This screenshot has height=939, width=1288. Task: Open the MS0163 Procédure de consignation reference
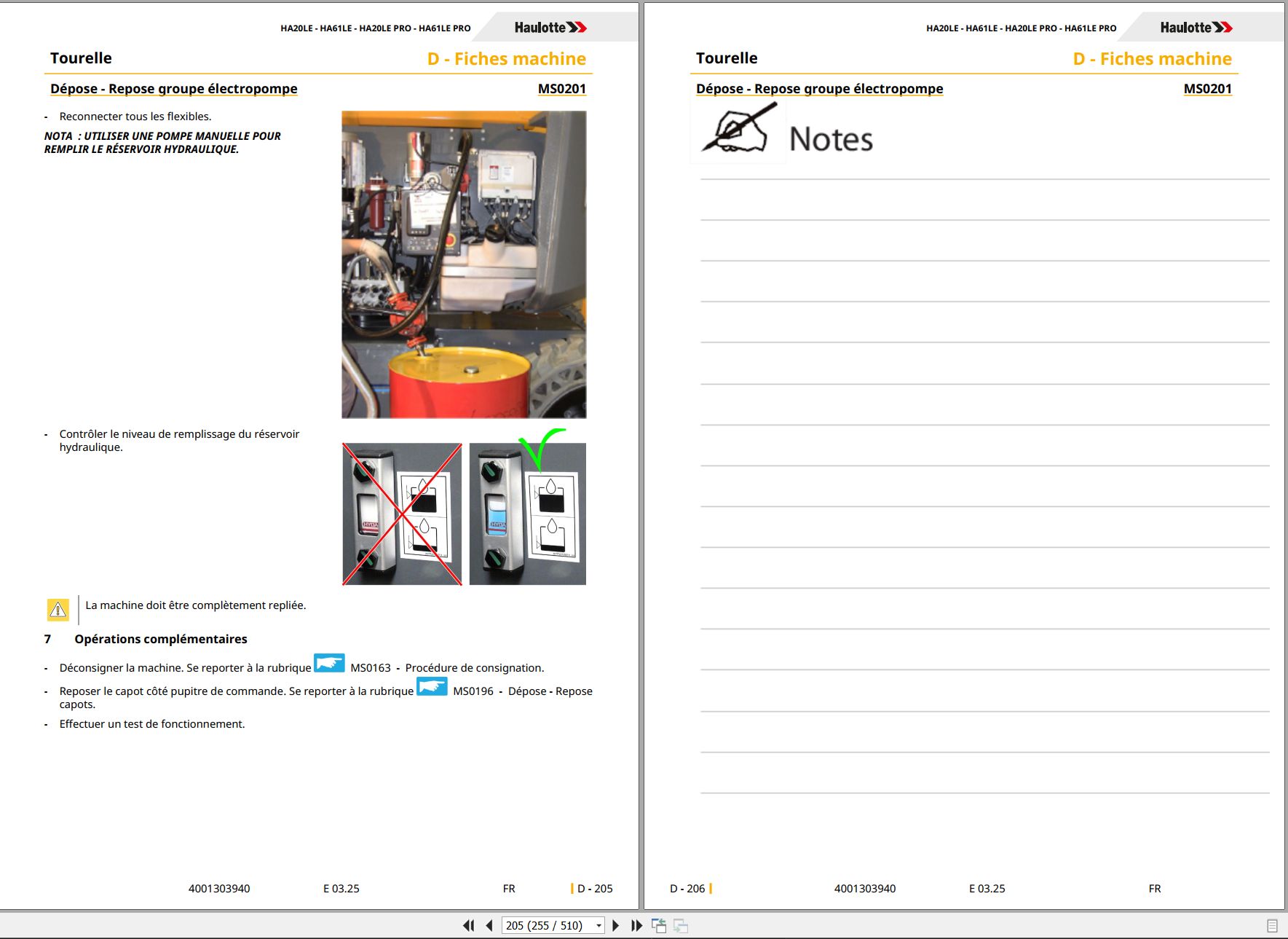(447, 668)
